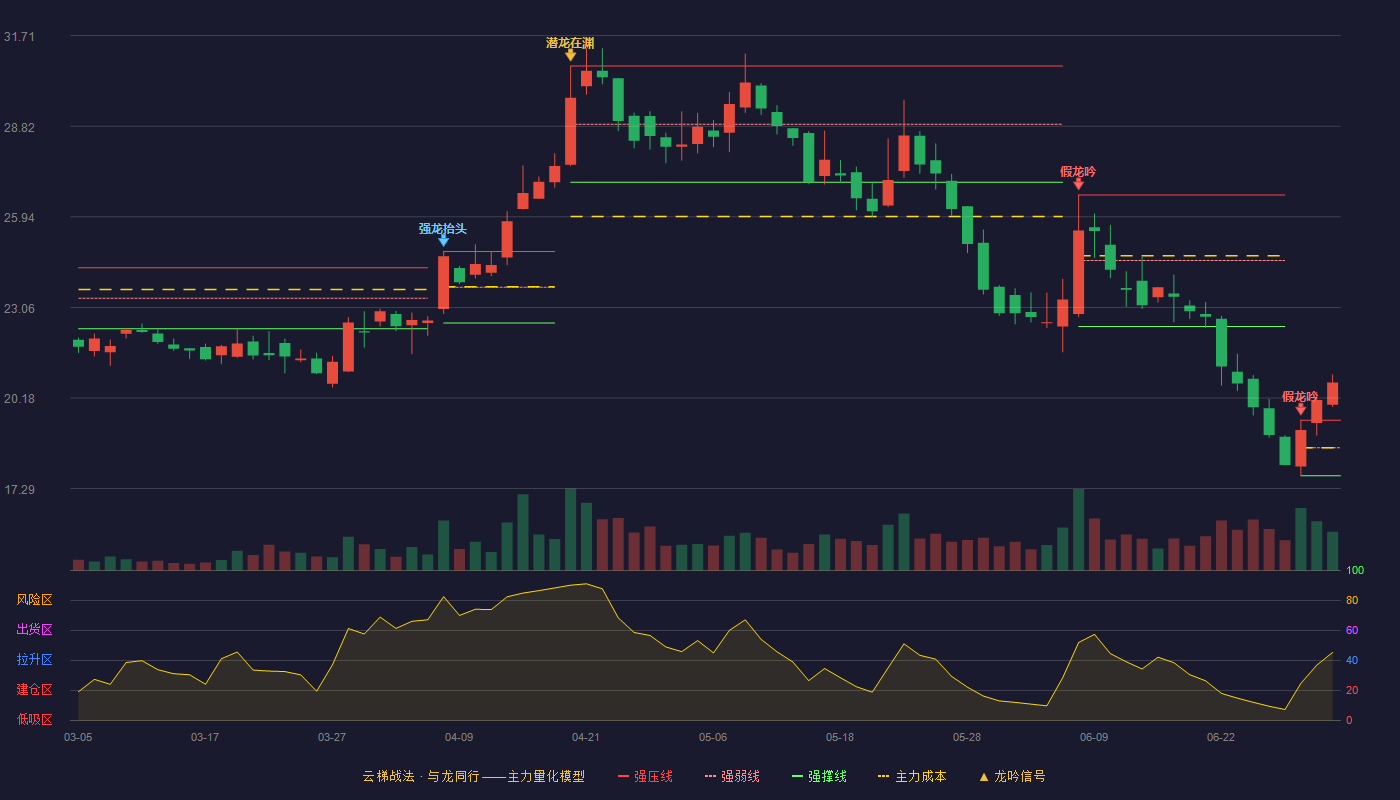Click the red line swatch beside 强压线

click(623, 776)
